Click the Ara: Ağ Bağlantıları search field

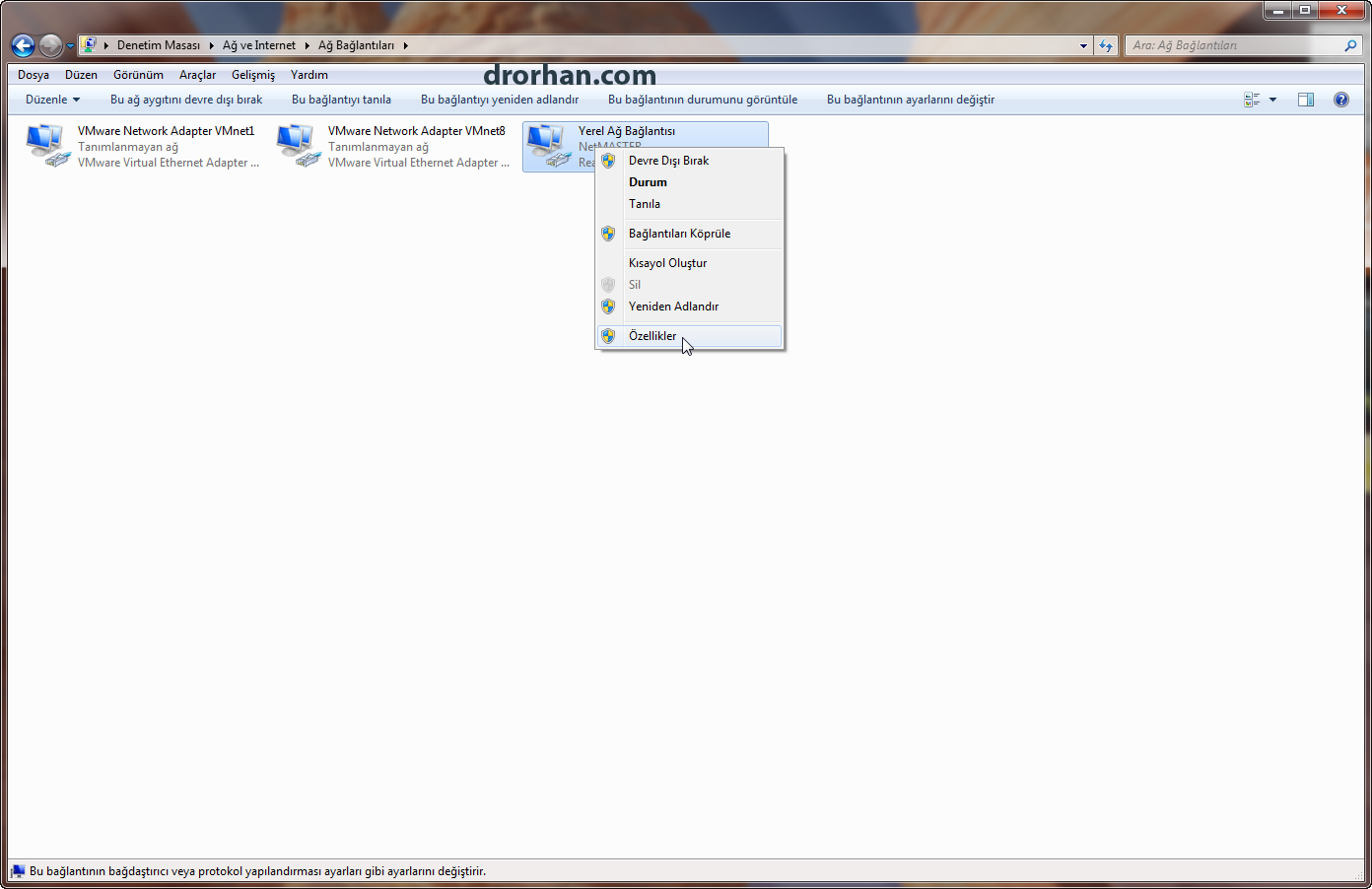(1233, 45)
